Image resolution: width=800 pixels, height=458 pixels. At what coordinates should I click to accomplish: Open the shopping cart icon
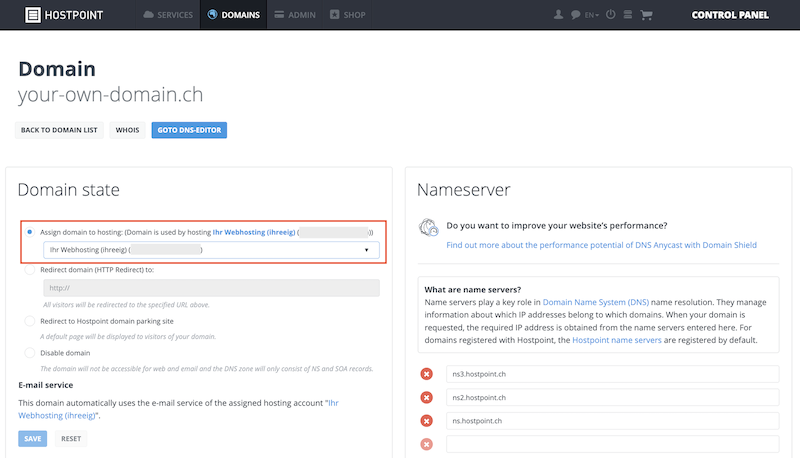646,15
